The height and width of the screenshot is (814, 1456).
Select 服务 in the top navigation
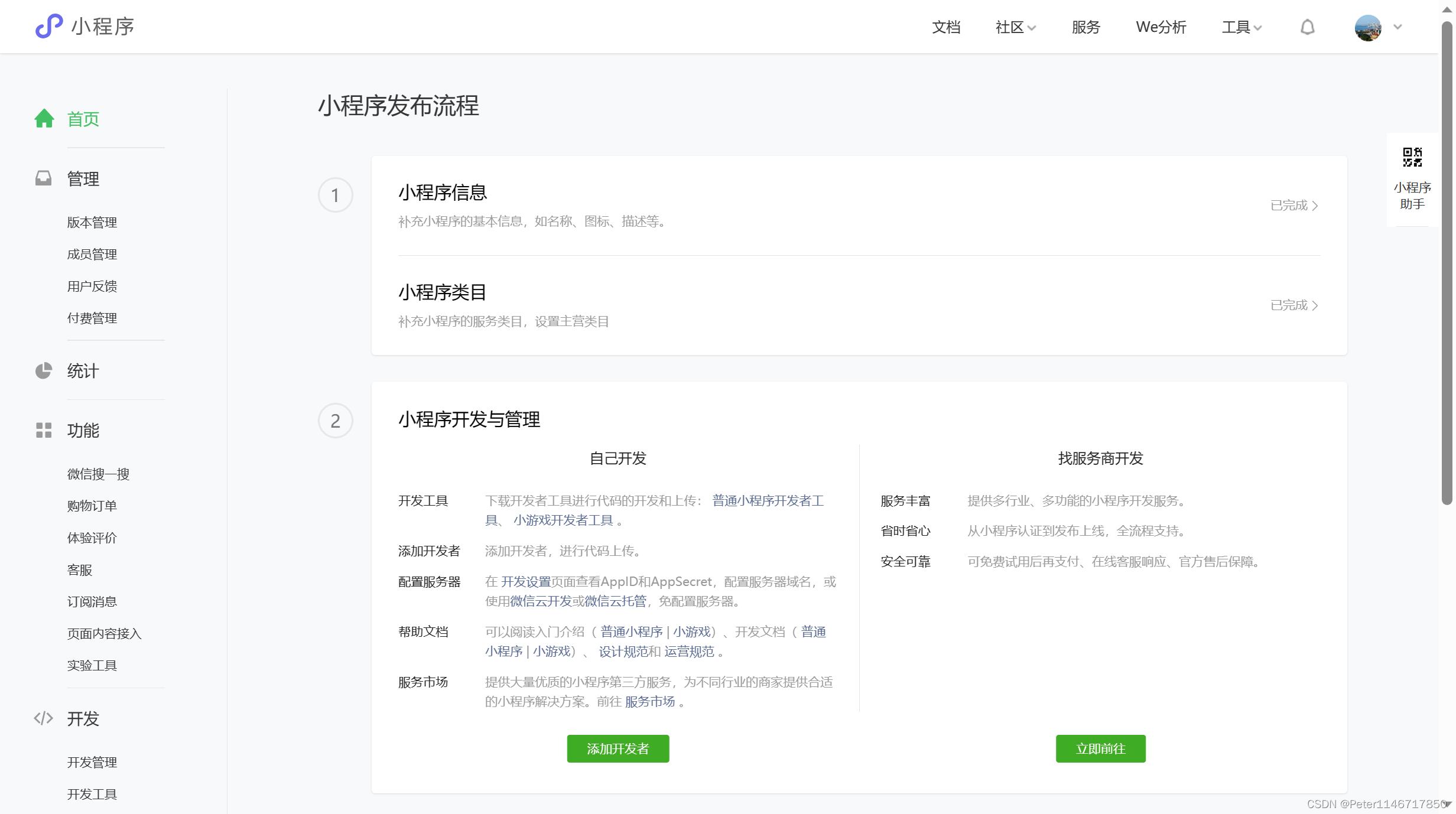point(1085,27)
